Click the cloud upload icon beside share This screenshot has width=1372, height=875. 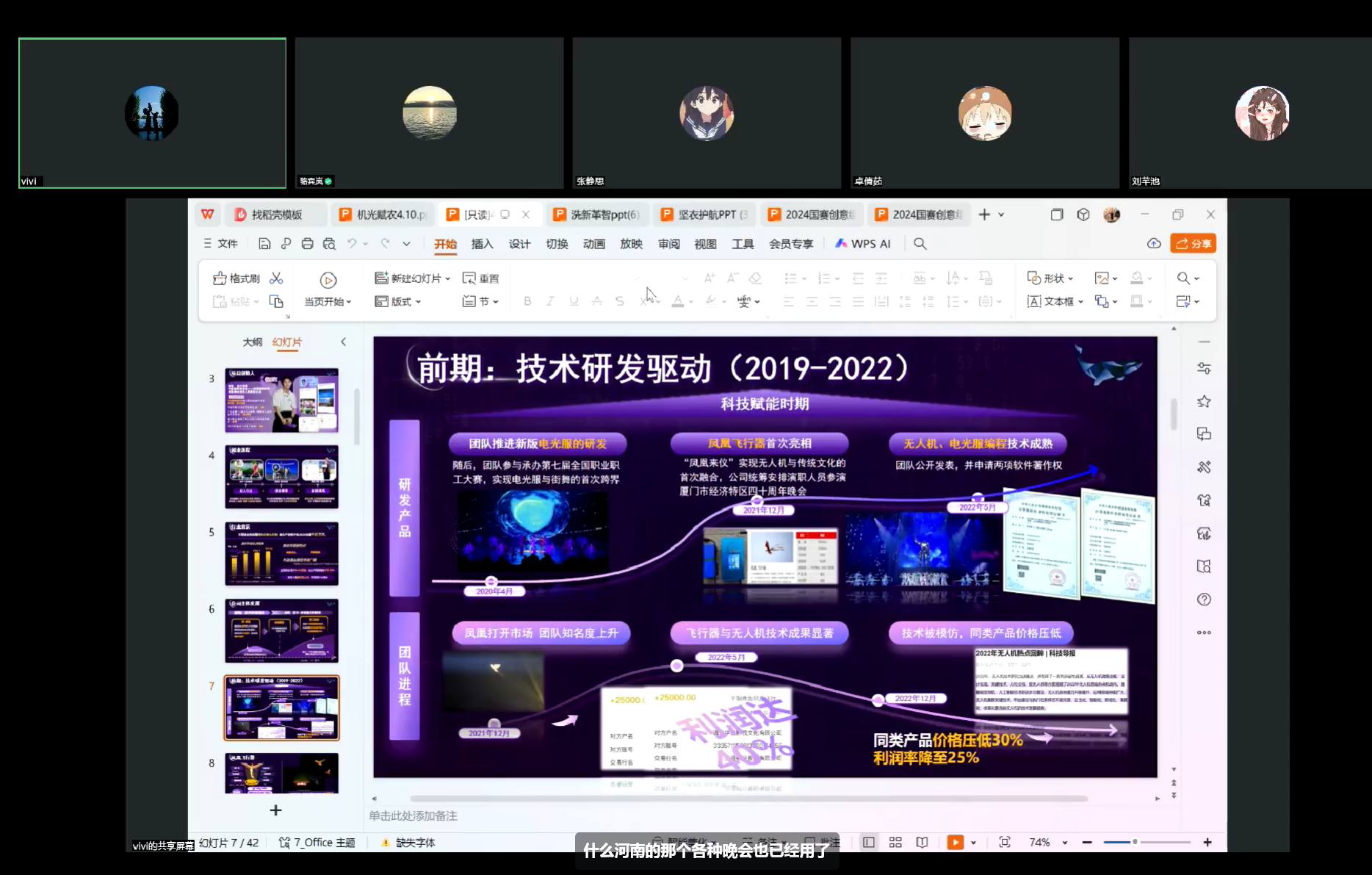click(1154, 244)
